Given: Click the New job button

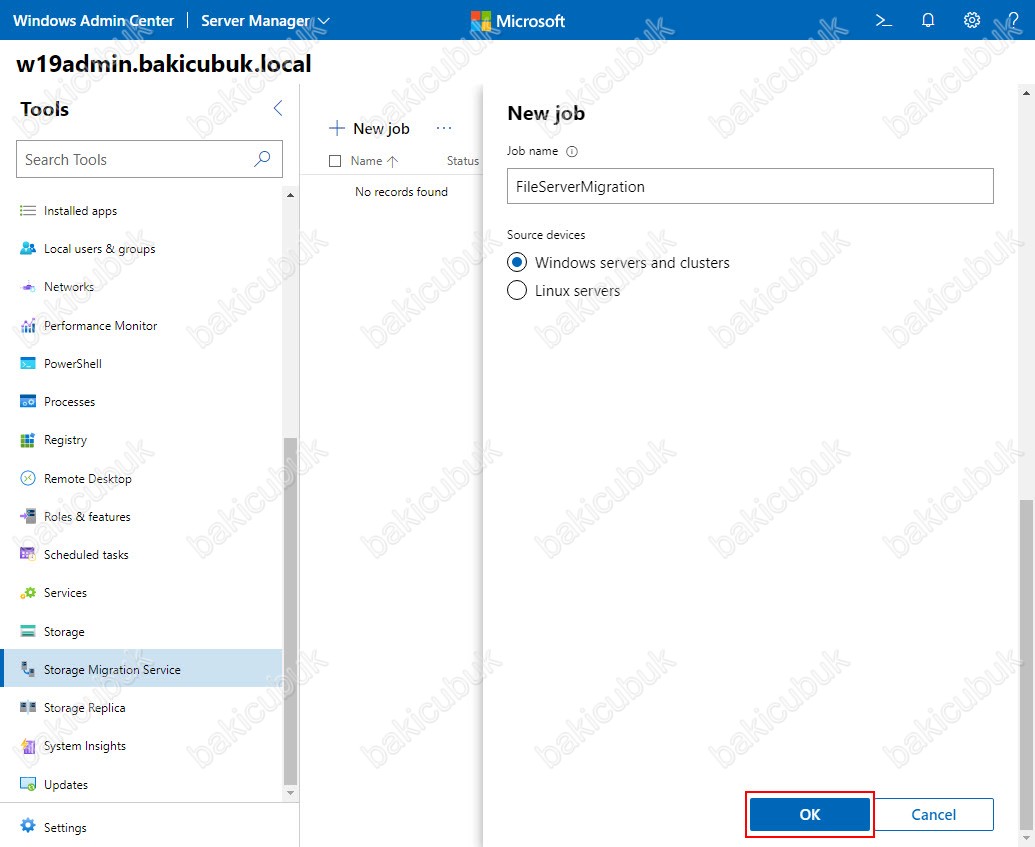Looking at the screenshot, I should coord(370,128).
